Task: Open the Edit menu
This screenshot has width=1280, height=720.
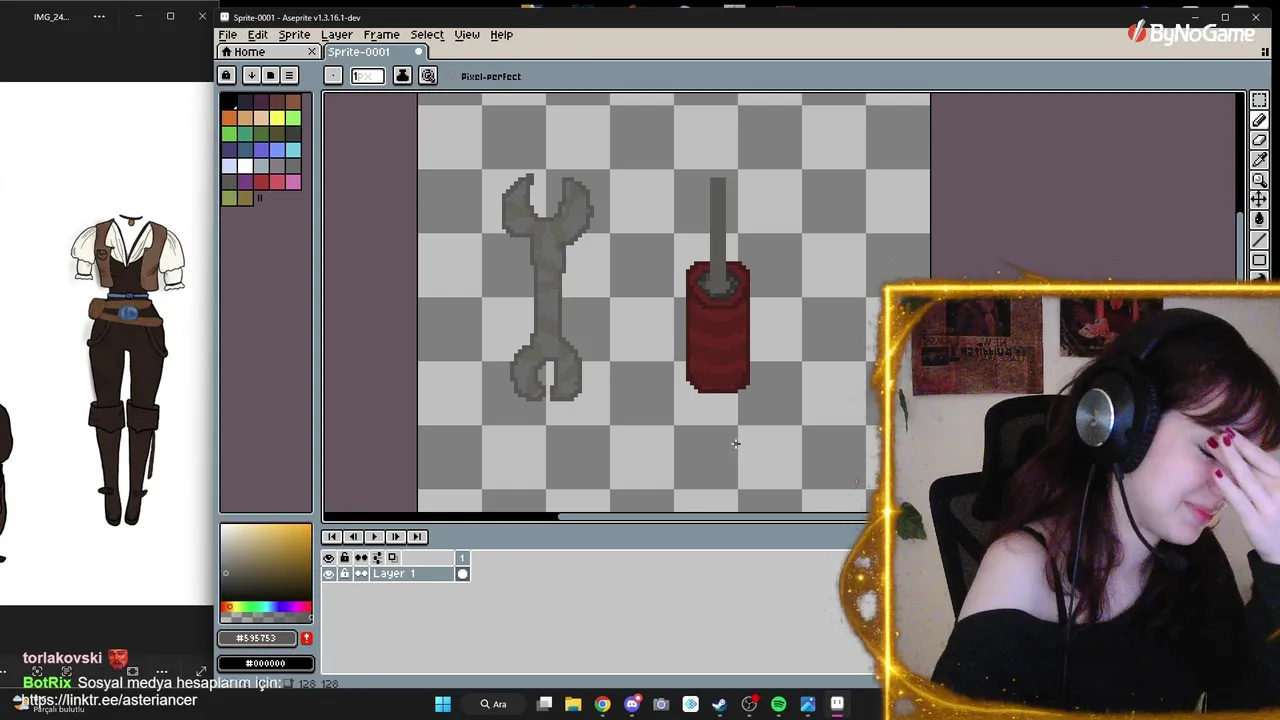Action: pos(258,35)
